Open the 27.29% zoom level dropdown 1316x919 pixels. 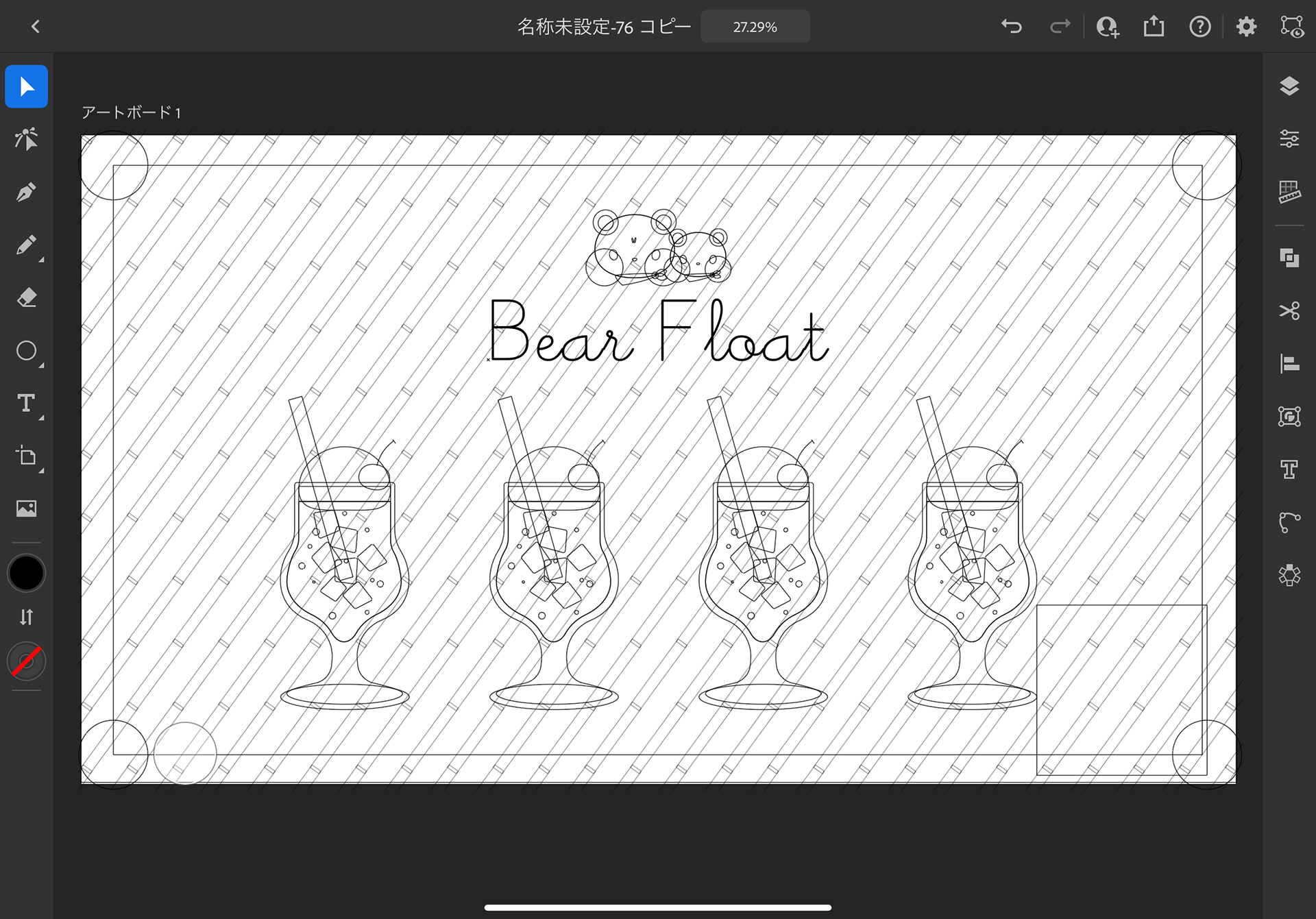pos(755,27)
